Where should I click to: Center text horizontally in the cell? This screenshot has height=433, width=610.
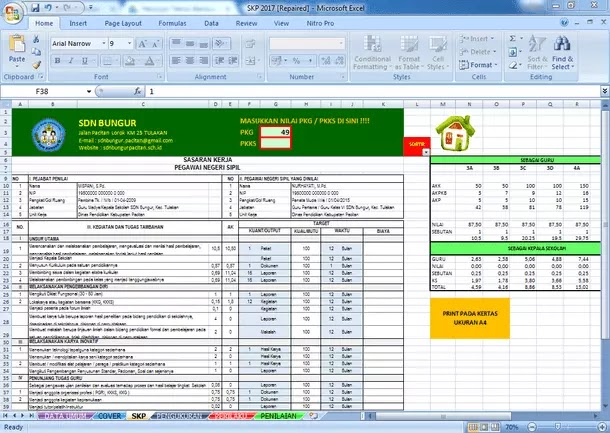tap(190, 61)
